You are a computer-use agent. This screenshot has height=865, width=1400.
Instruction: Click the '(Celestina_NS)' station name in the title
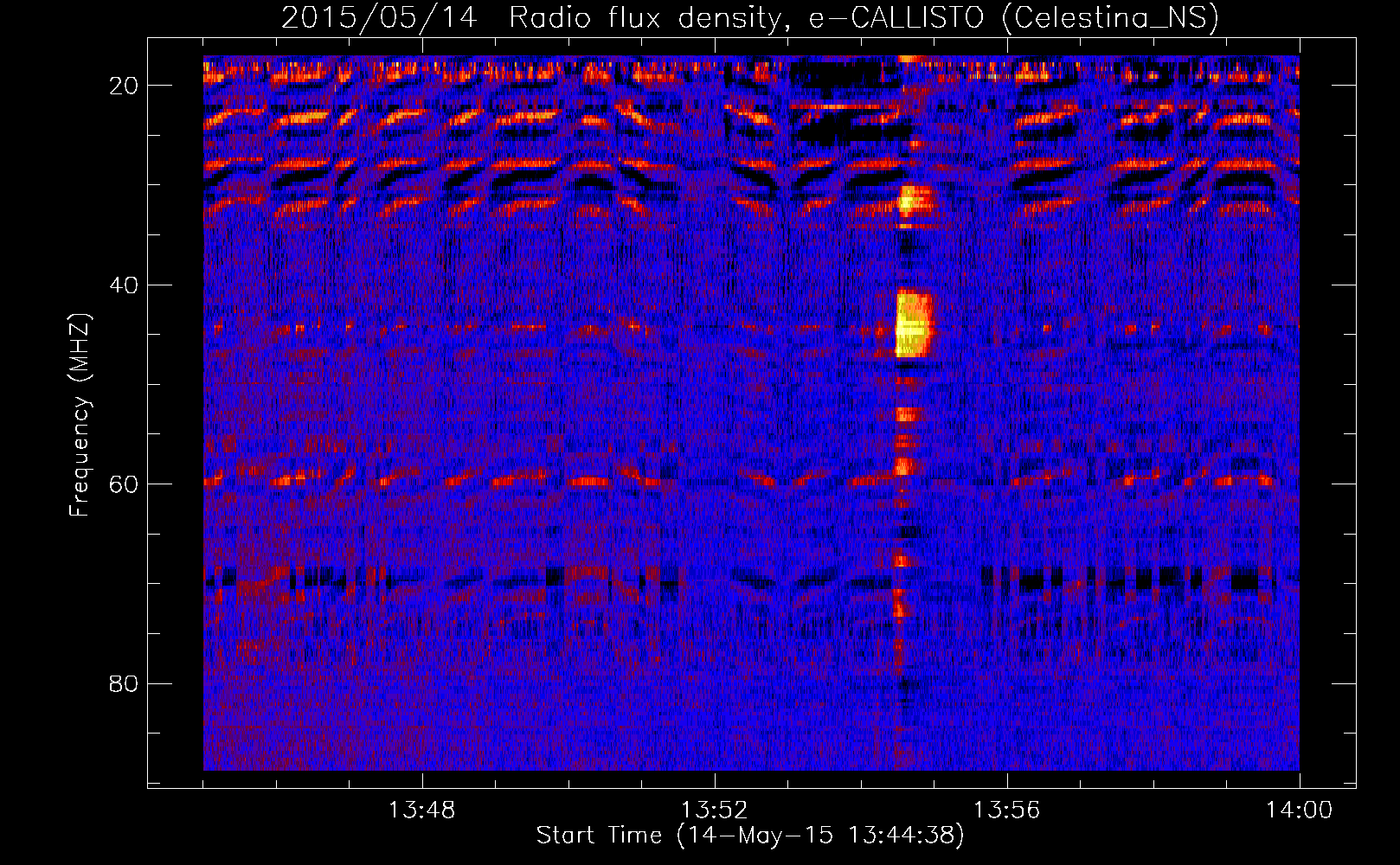pyautogui.click(x=1110, y=18)
